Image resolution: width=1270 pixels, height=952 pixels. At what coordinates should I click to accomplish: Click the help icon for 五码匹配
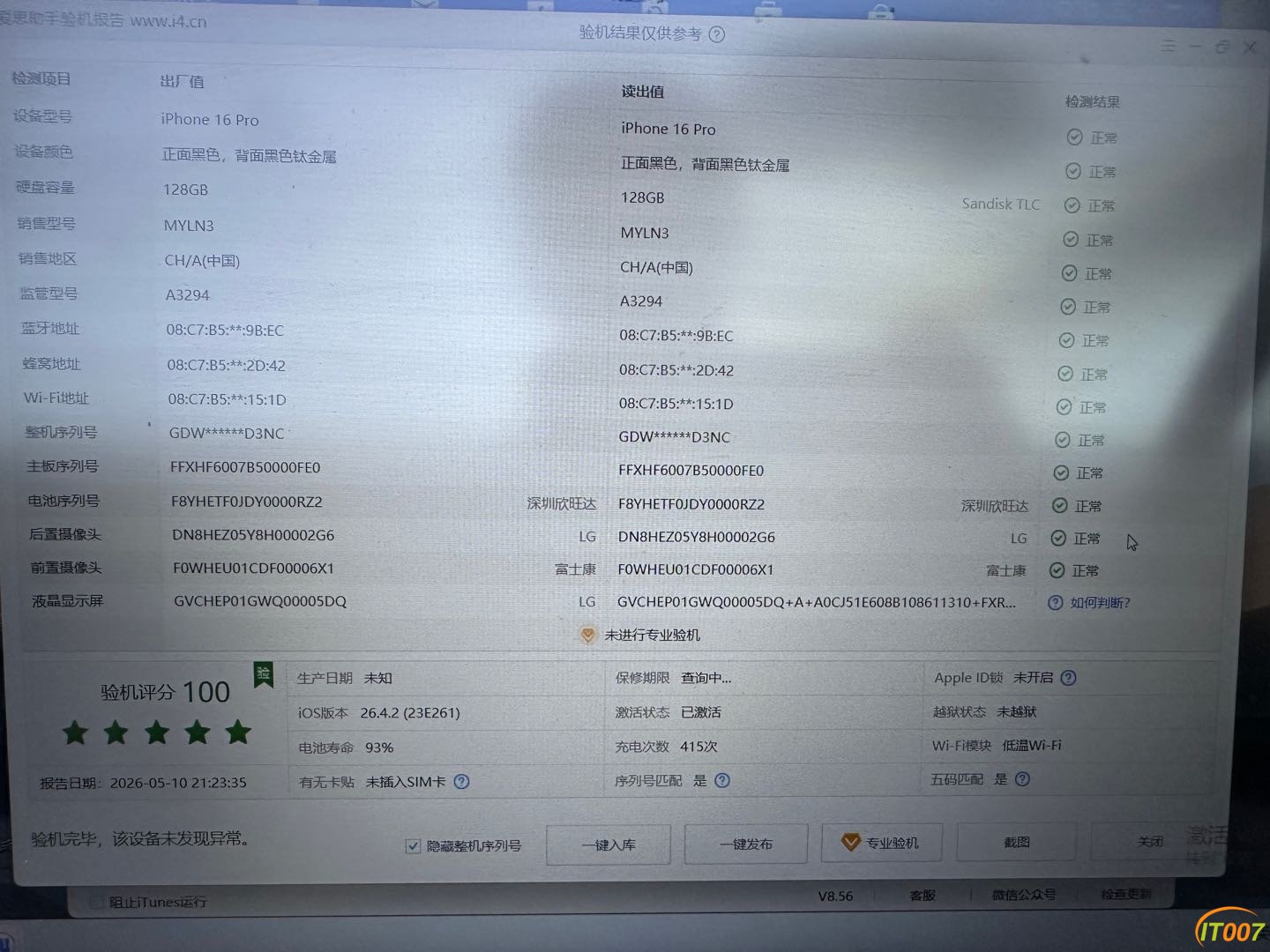[1022, 779]
